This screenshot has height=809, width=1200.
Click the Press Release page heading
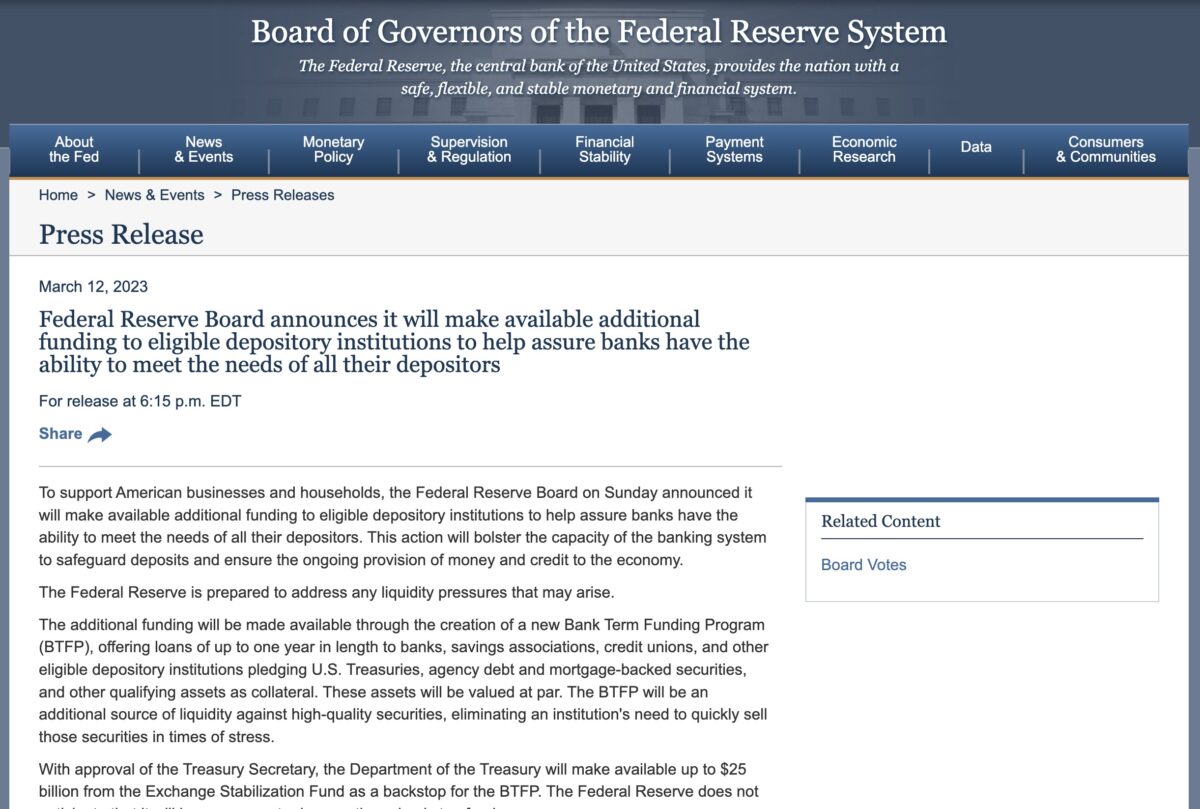[x=121, y=234]
